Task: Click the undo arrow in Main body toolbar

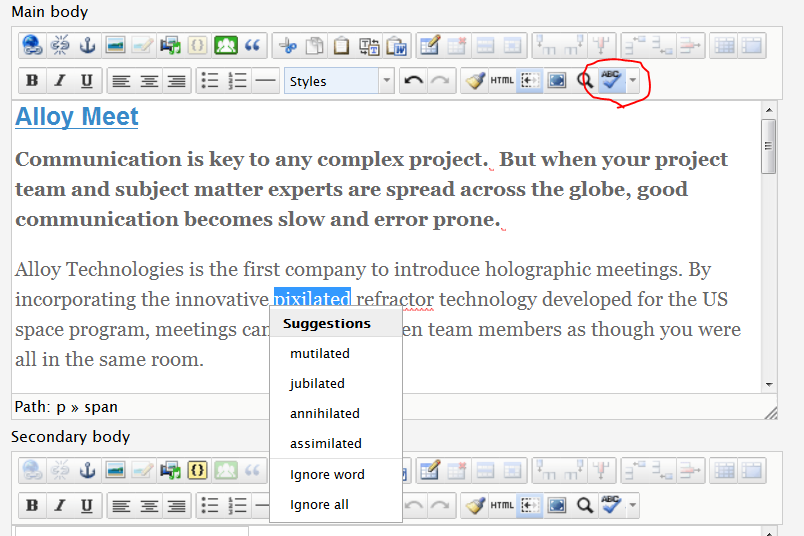Action: tap(412, 81)
